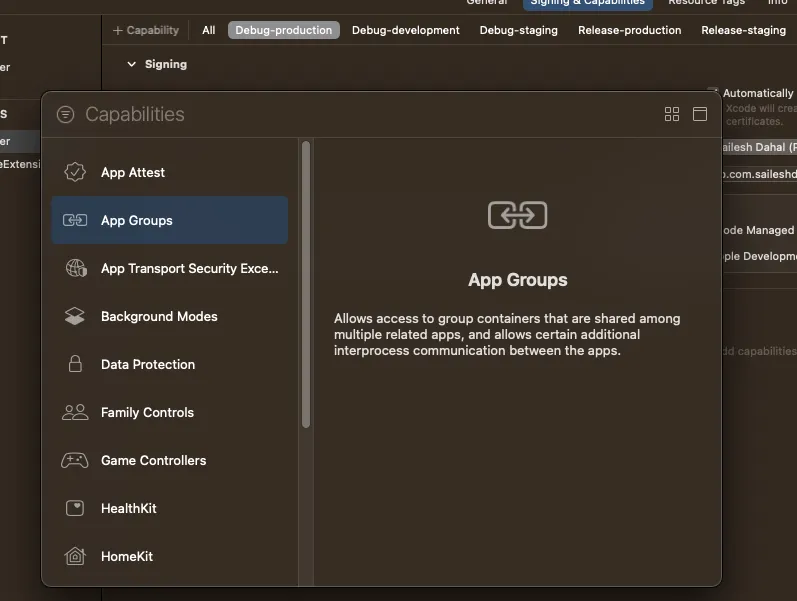Viewport: 797px width, 601px height.
Task: Click the HomeKit house icon
Action: 75,556
